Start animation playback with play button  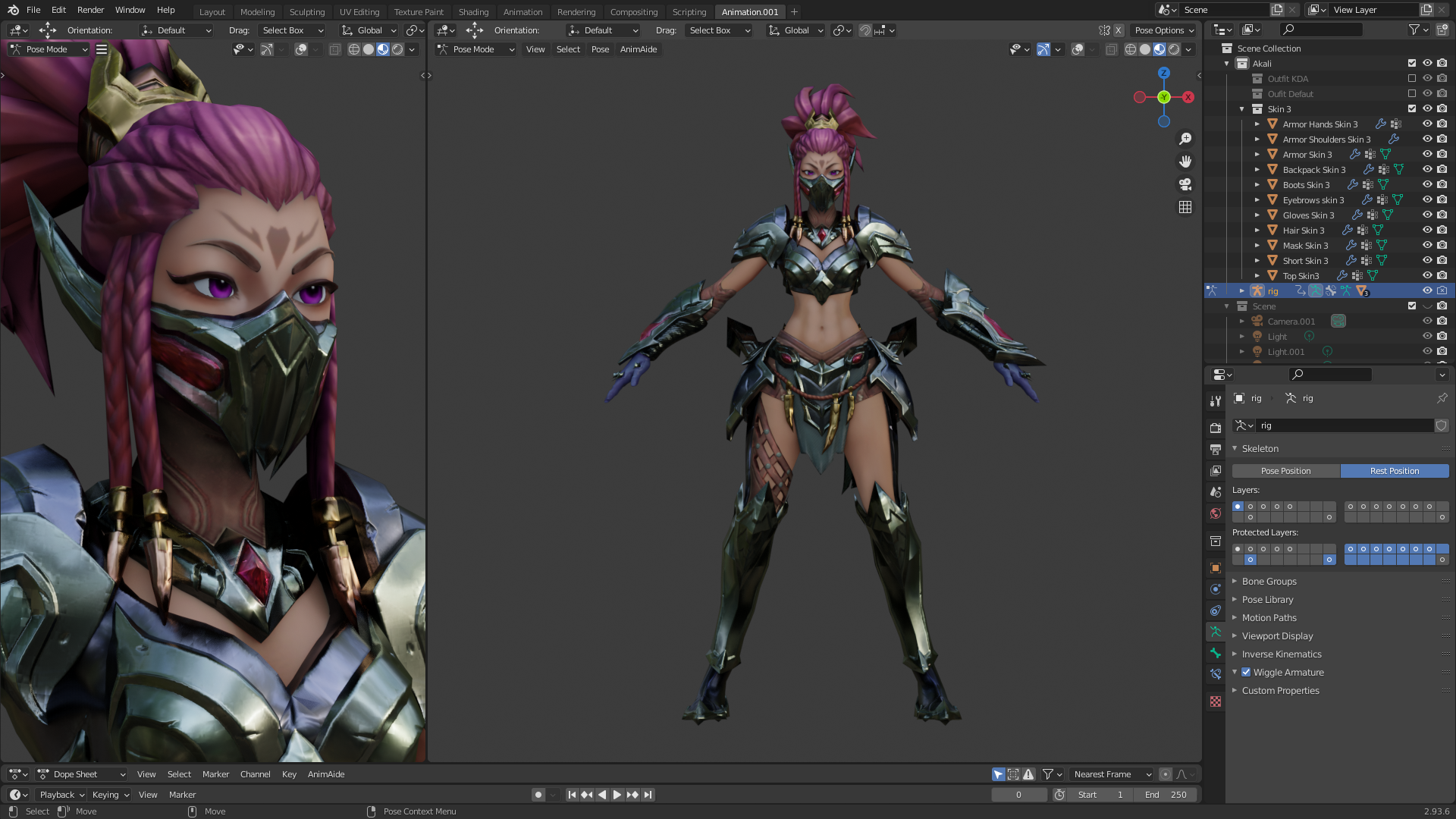(x=617, y=795)
